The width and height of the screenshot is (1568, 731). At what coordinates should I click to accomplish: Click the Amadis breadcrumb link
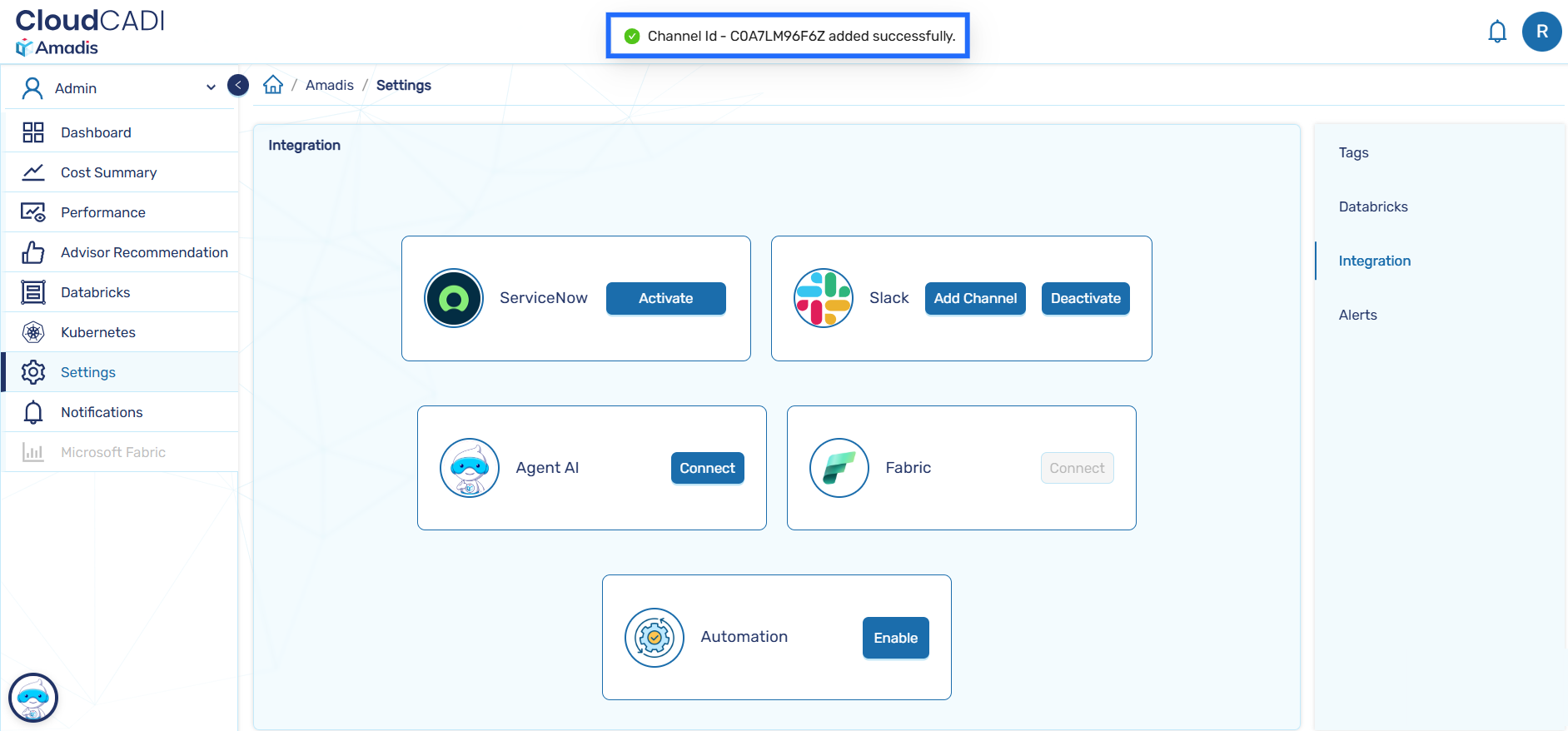pyautogui.click(x=329, y=85)
